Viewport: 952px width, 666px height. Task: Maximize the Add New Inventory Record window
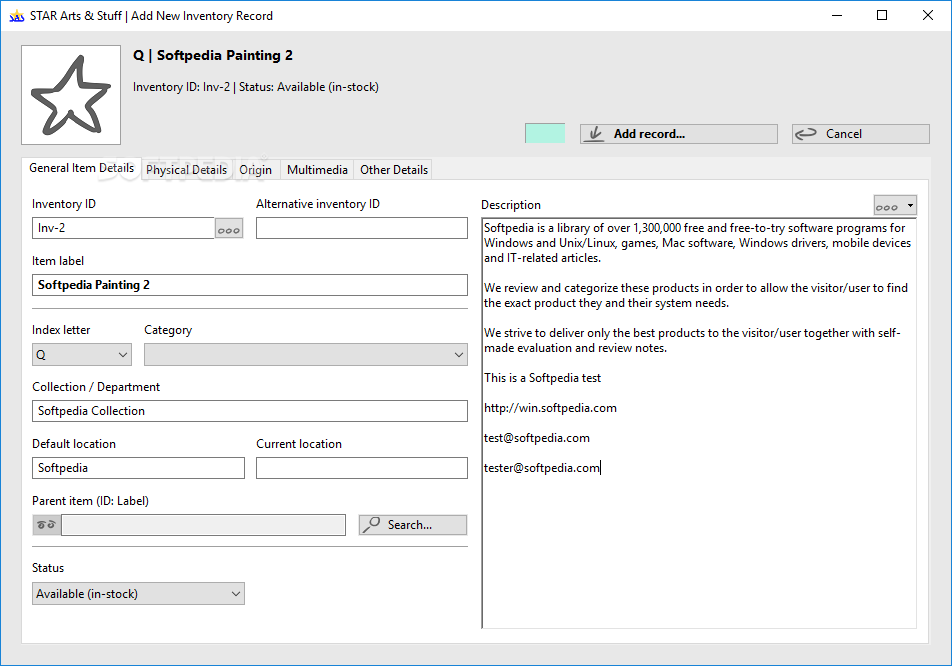coord(882,15)
